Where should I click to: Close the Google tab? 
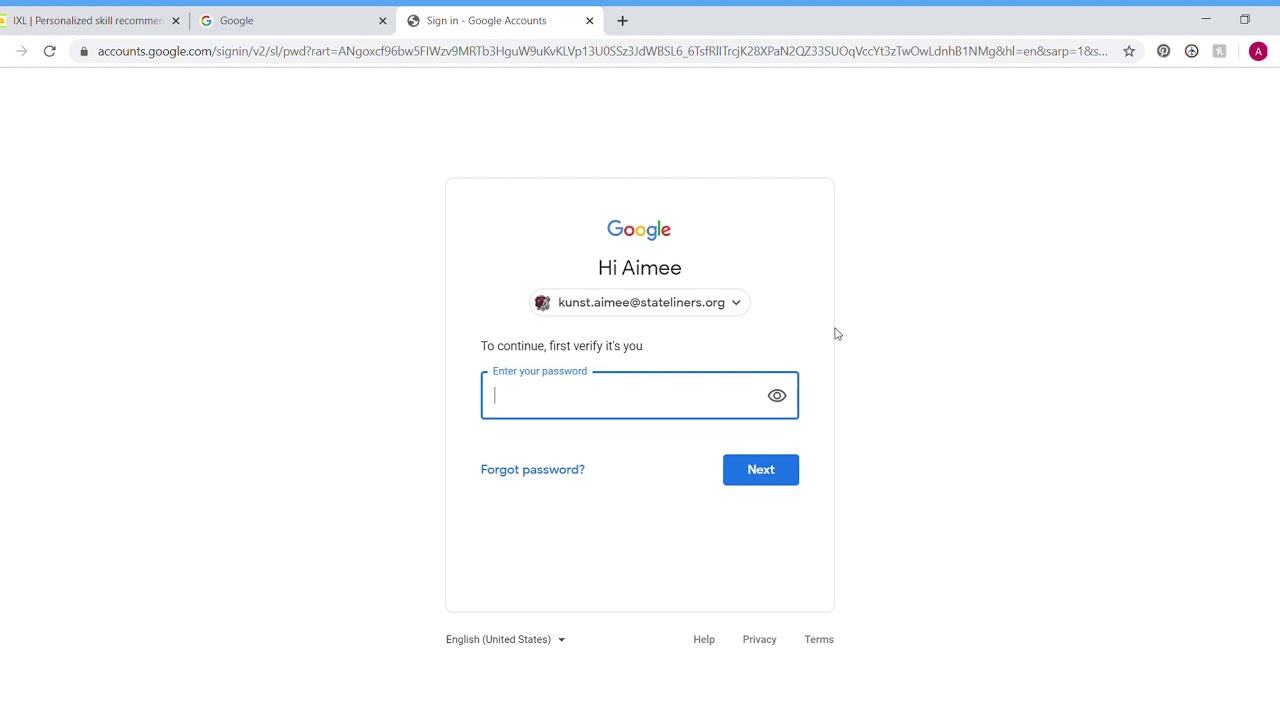[382, 20]
